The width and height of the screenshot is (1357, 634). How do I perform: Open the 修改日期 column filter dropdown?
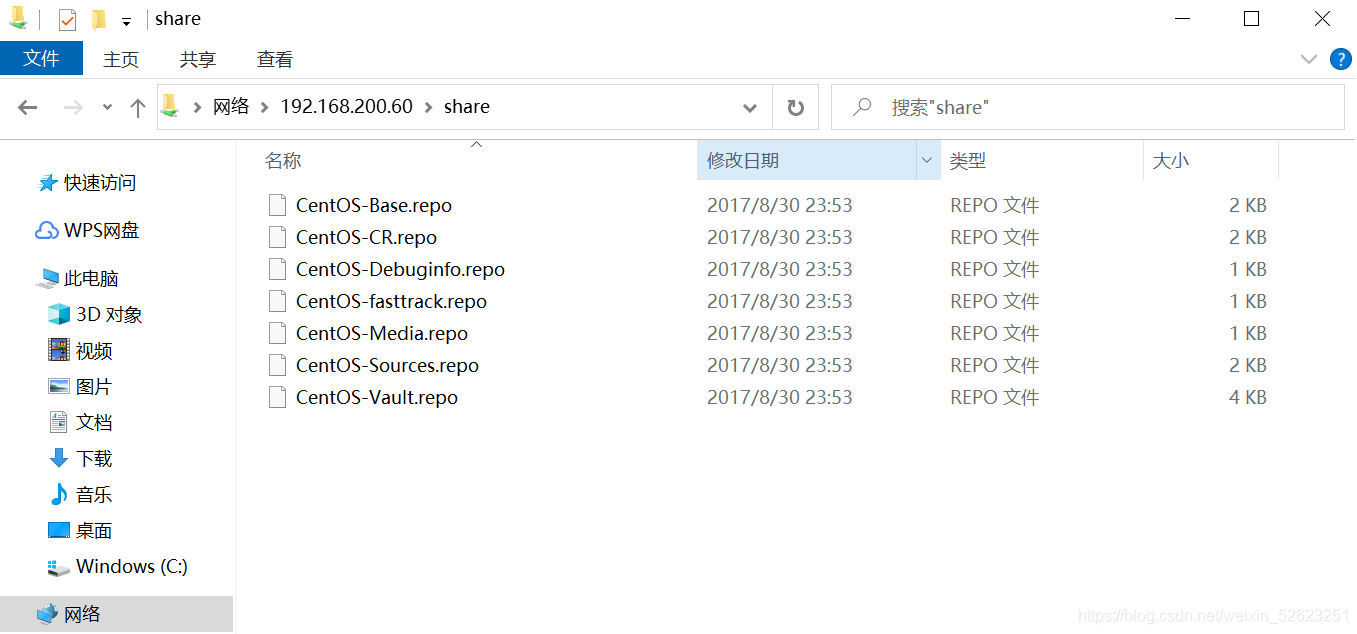927,160
